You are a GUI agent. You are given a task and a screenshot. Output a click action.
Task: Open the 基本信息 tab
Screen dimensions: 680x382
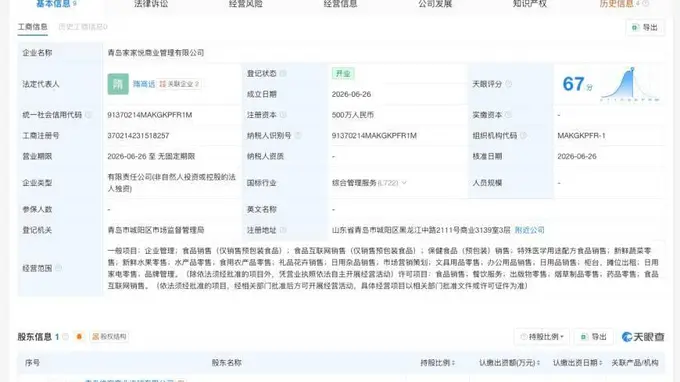53,4
